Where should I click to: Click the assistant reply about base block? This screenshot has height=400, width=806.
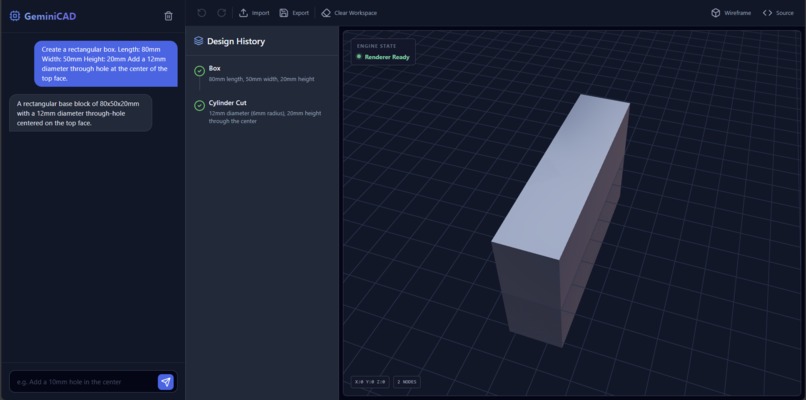click(81, 113)
